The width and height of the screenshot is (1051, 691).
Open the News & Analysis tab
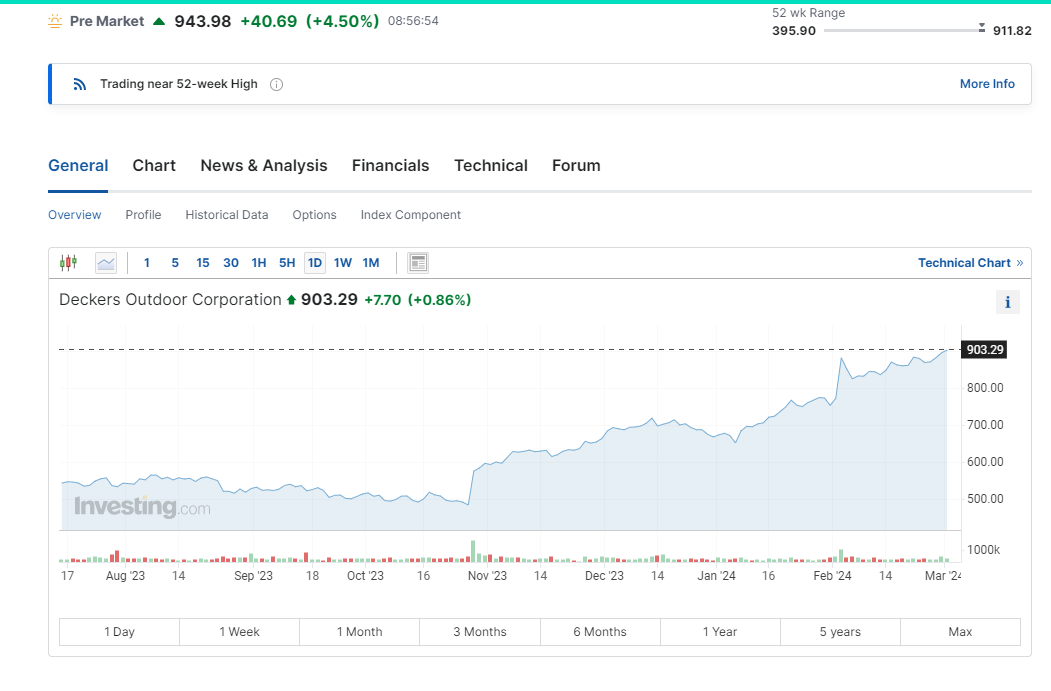click(x=263, y=166)
